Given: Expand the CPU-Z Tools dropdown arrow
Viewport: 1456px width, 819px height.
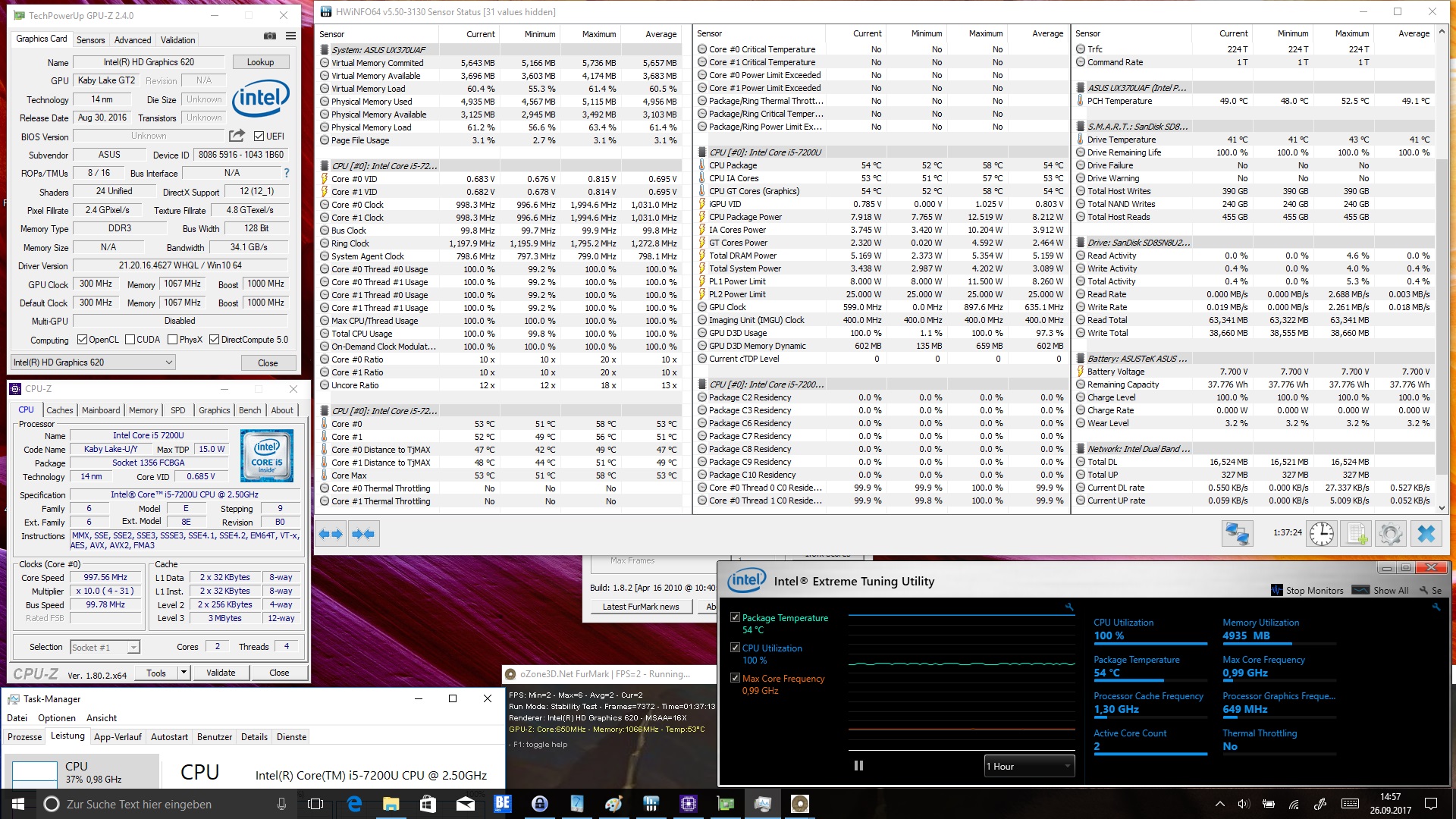Looking at the screenshot, I should [184, 673].
